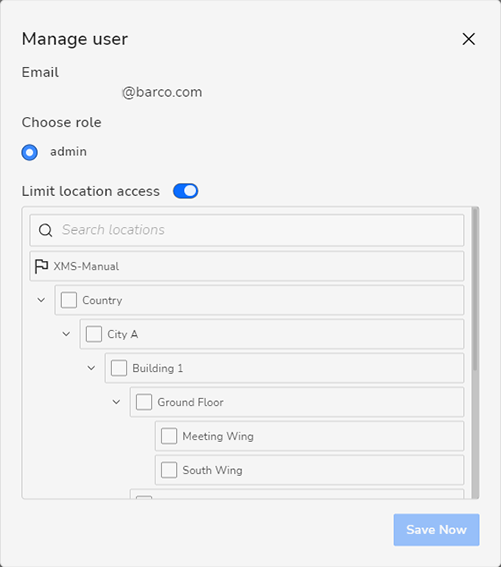The image size is (501, 567).
Task: Check the Country checkbox
Action: 69,300
